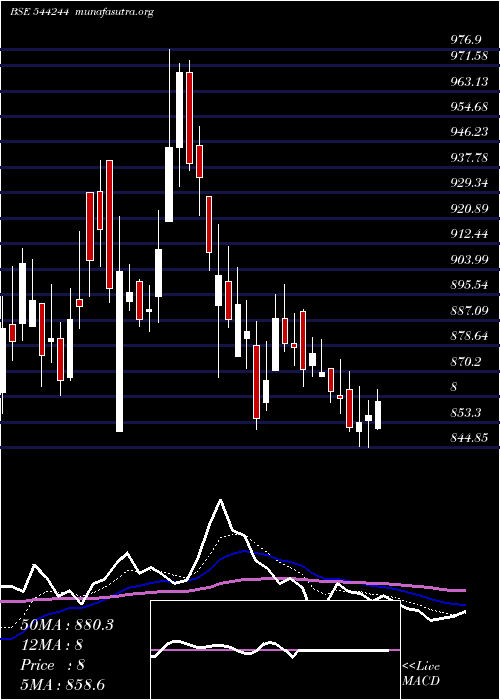Click the 12MA value label
The width and height of the screenshot is (500, 700).
point(52,645)
